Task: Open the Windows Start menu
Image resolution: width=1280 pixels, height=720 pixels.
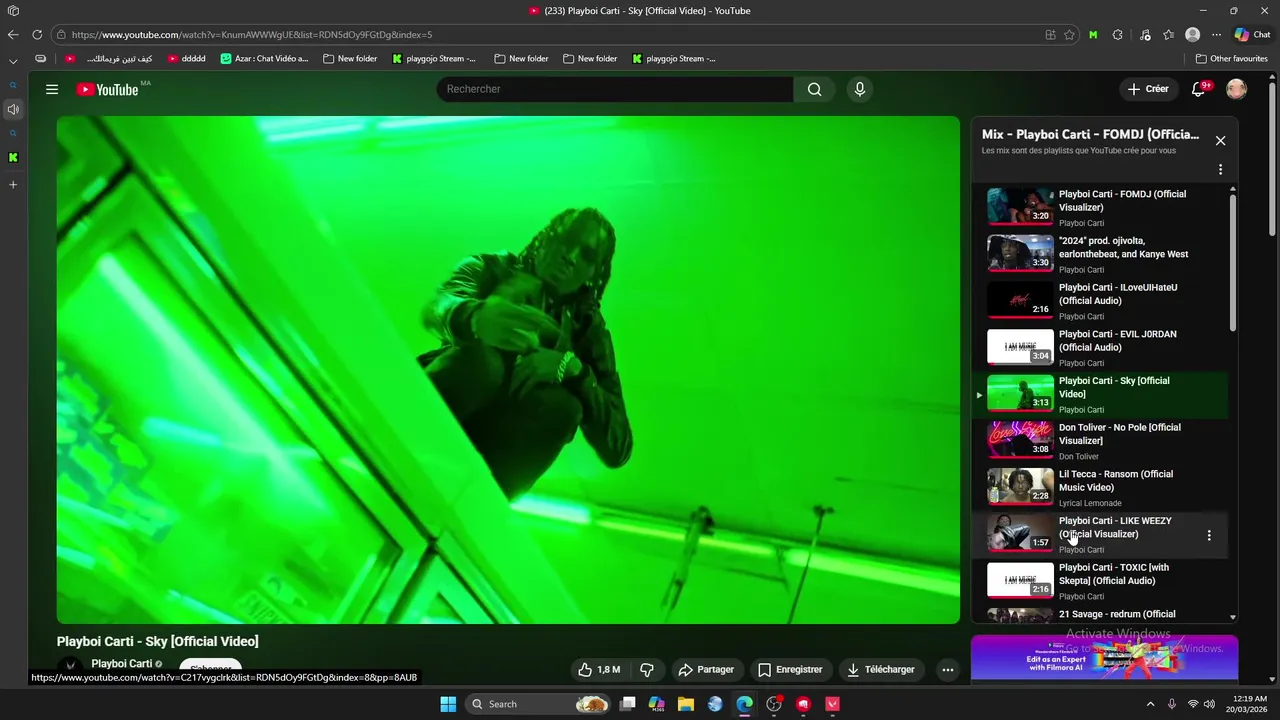Action: 448,704
